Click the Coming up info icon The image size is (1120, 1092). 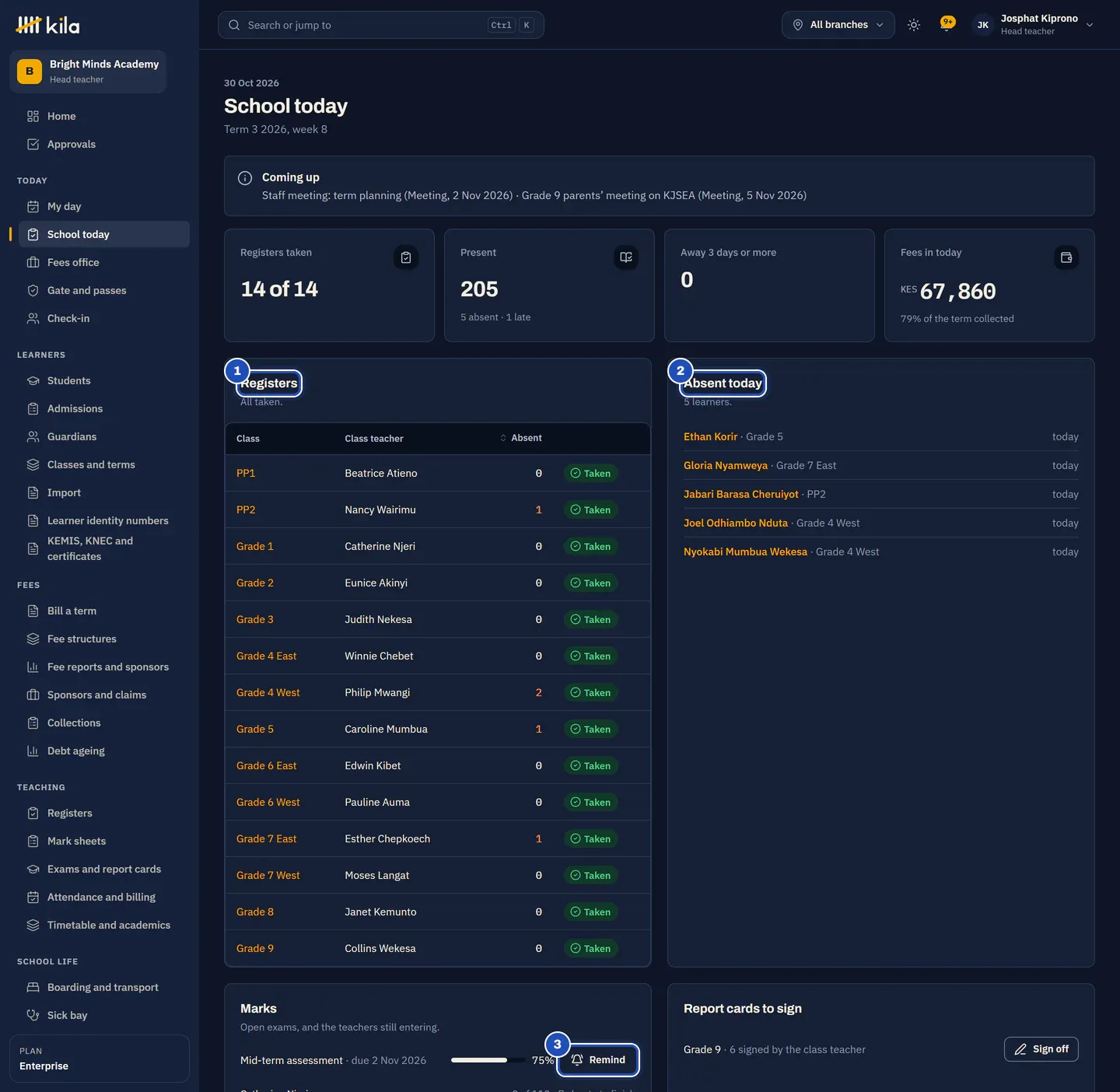click(x=245, y=178)
